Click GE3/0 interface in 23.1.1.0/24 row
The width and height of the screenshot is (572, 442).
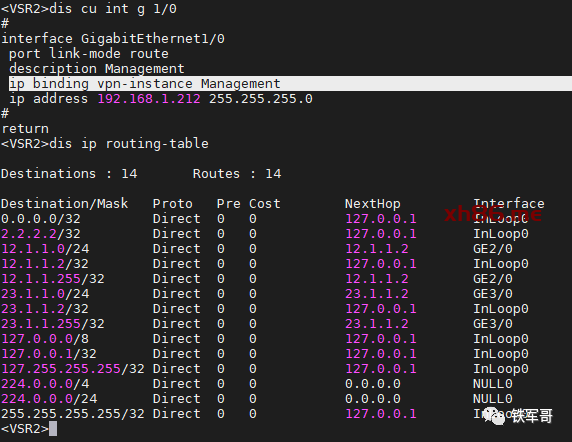click(x=492, y=294)
